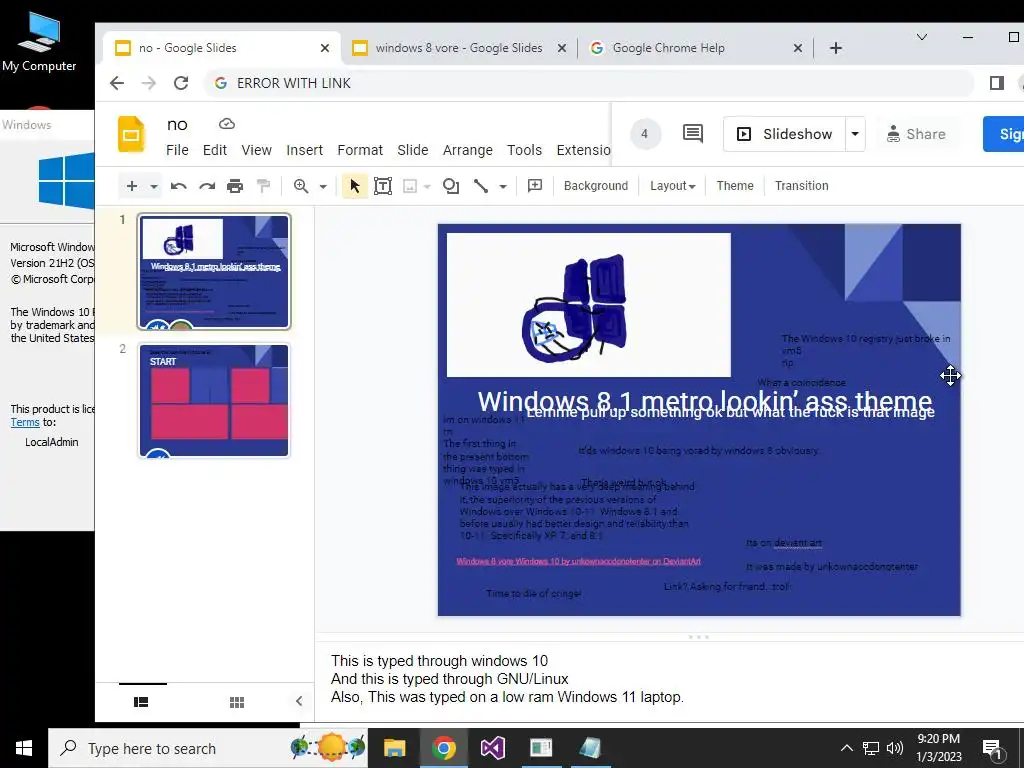Open the Arrange menu
Image resolution: width=1024 pixels, height=768 pixels.
tap(468, 150)
